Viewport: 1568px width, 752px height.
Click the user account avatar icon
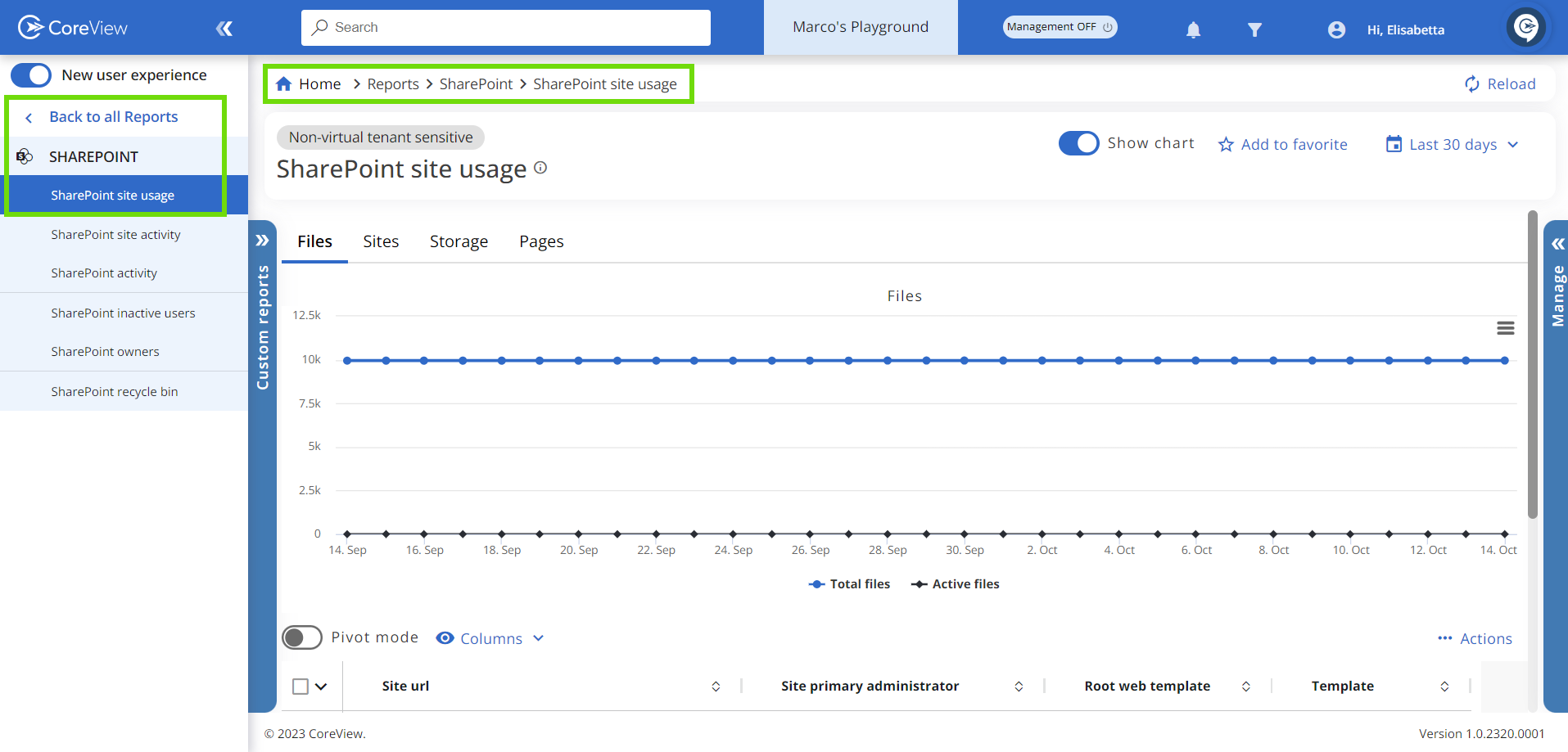point(1336,30)
